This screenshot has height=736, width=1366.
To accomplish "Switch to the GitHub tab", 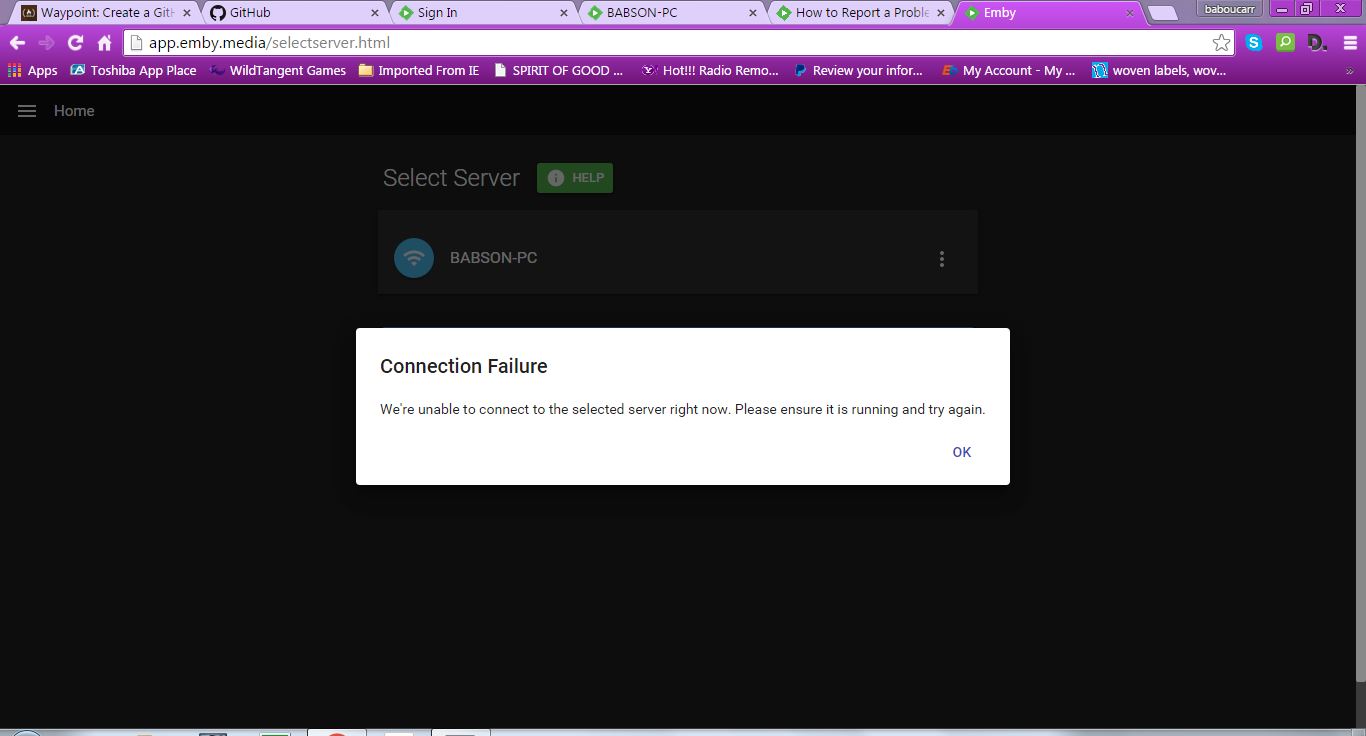I will [290, 13].
